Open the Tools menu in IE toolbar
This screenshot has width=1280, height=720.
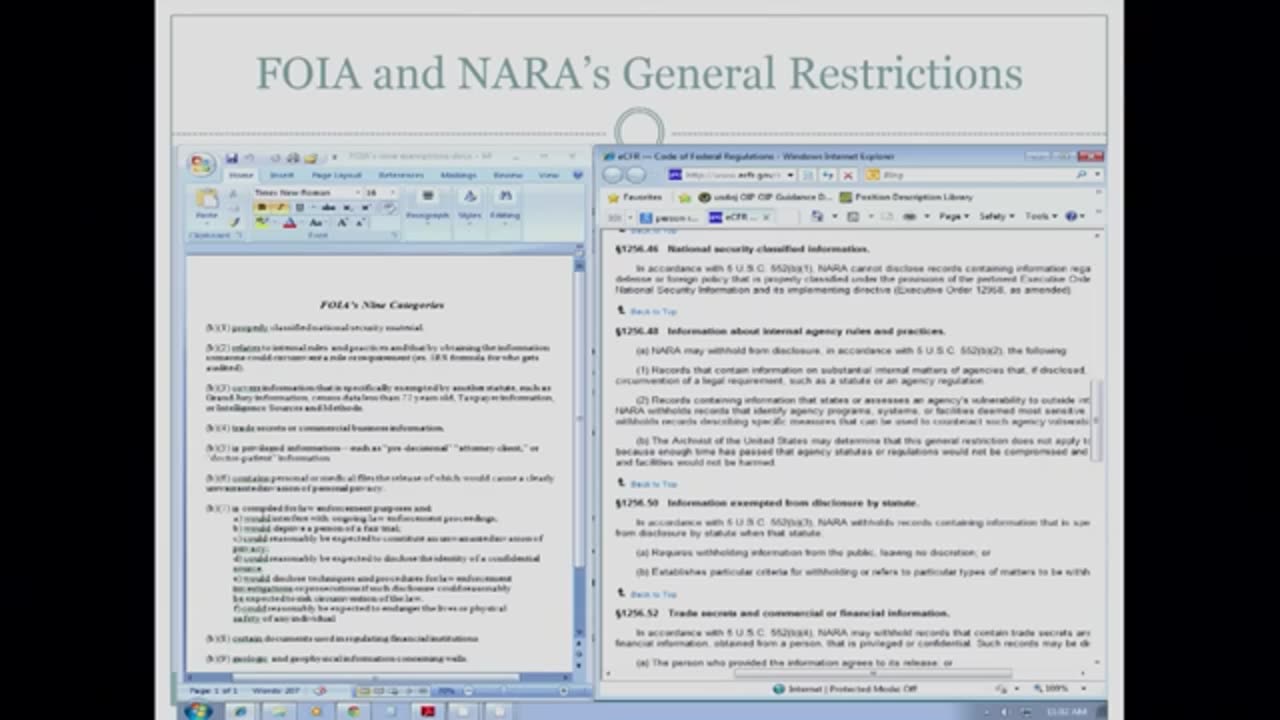click(x=1040, y=217)
